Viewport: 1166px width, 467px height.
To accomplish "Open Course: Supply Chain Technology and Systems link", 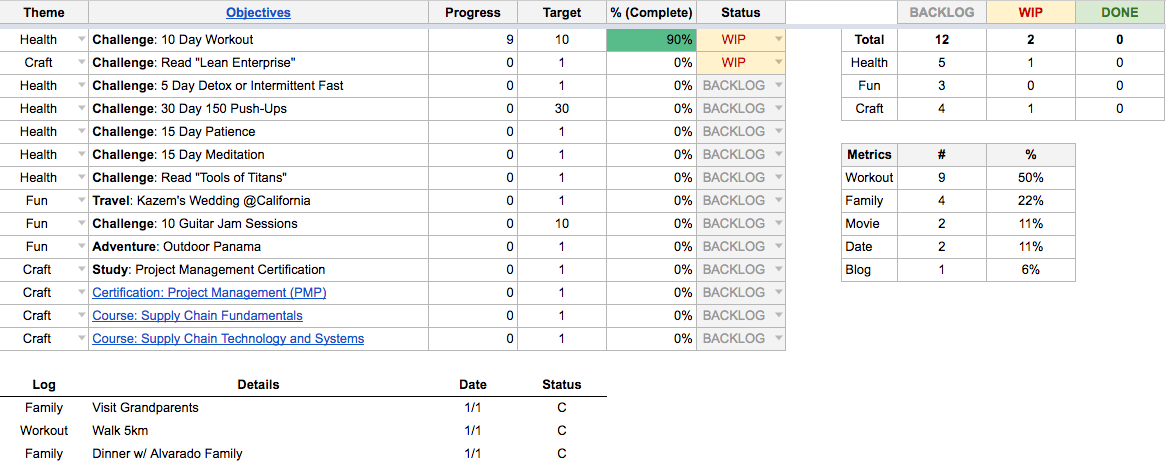I will 228,339.
